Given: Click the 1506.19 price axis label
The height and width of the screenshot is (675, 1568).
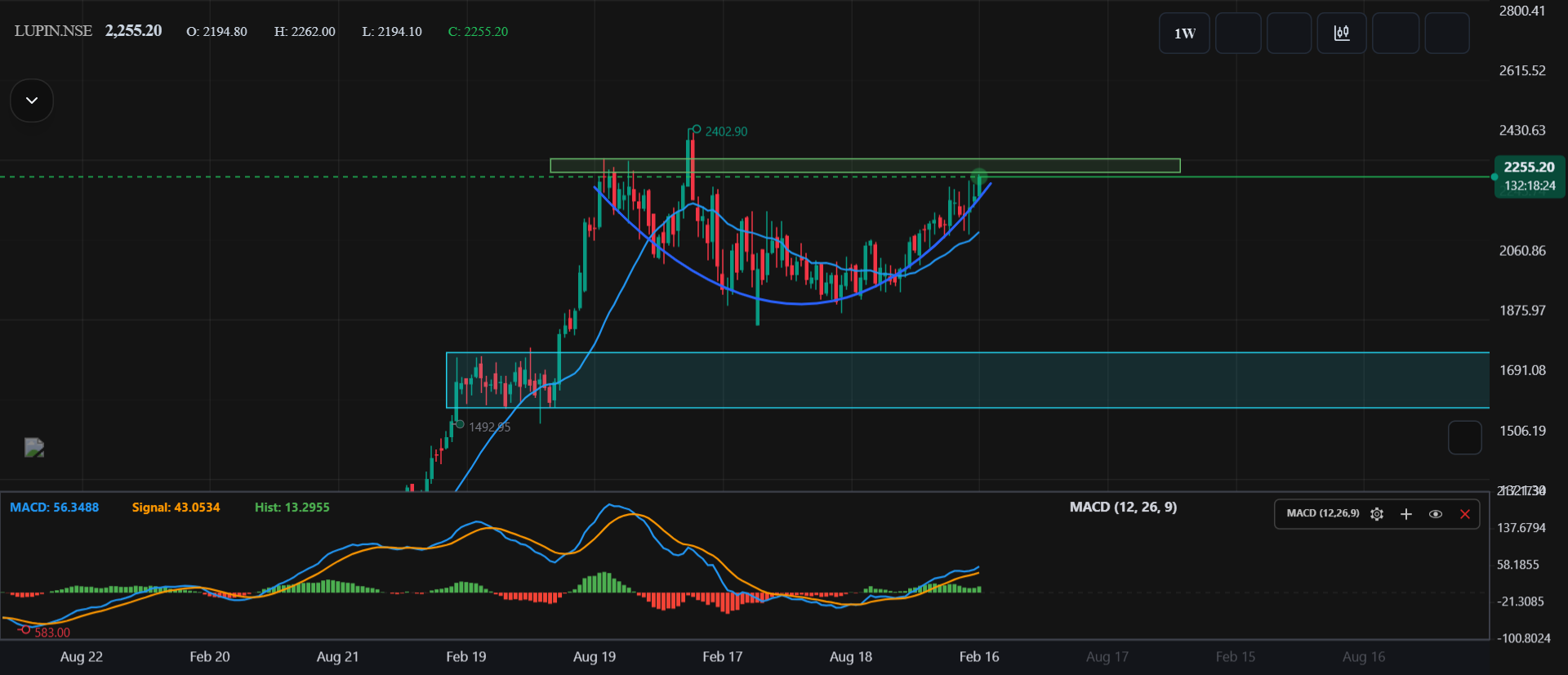Looking at the screenshot, I should tap(1522, 431).
